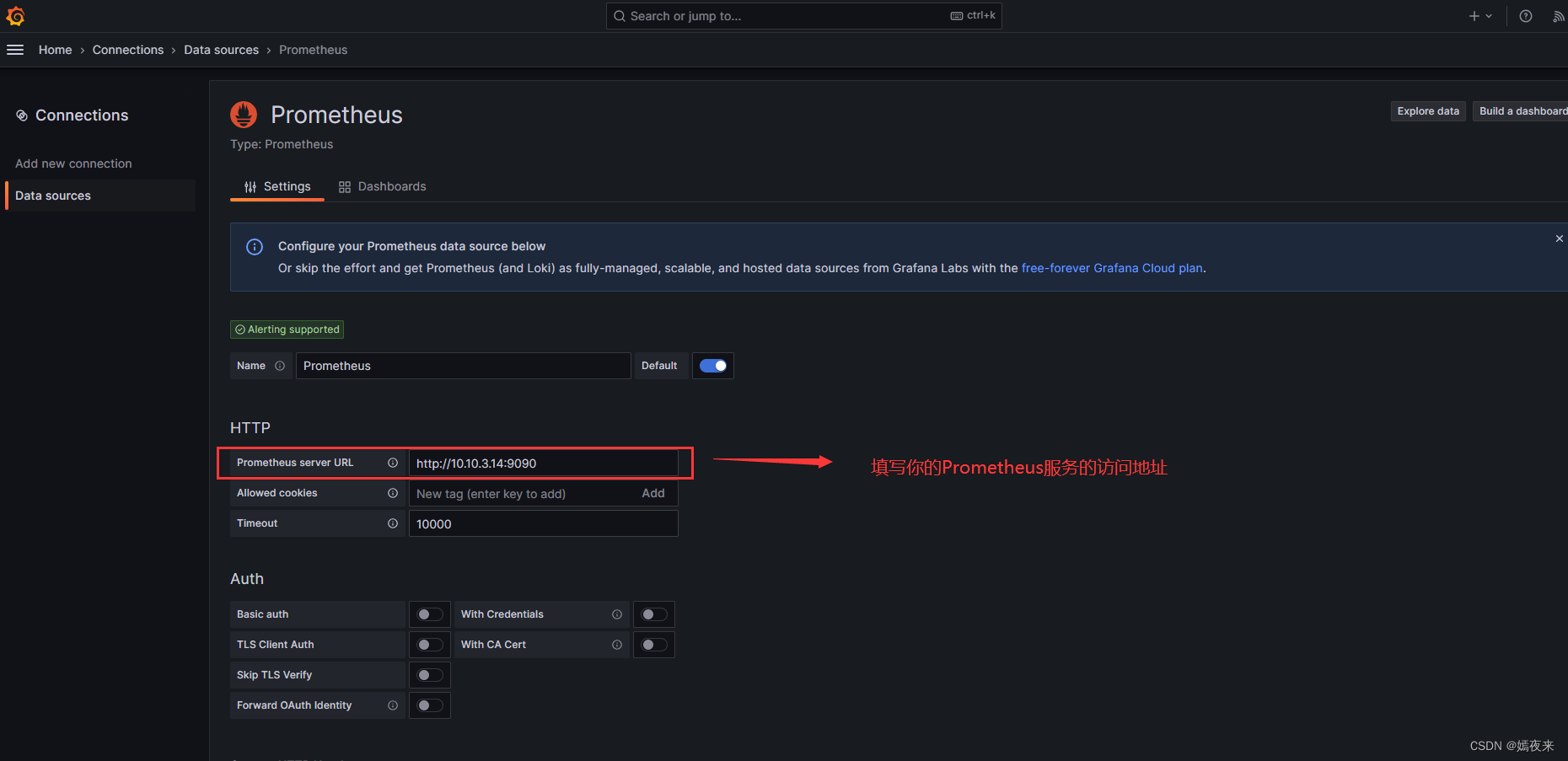Viewport: 1568px width, 761px height.
Task: Go to Connections breadcrumb
Action: click(x=128, y=50)
